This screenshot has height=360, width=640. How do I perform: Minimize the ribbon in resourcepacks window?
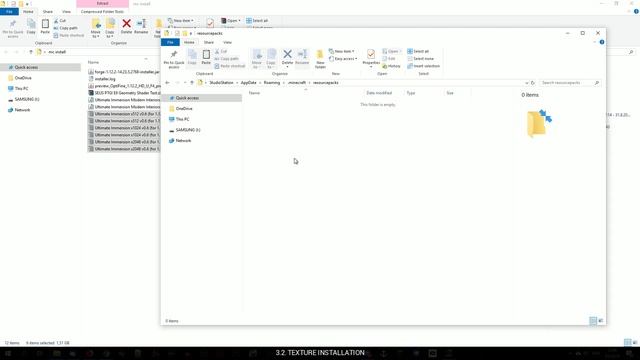coord(594,42)
